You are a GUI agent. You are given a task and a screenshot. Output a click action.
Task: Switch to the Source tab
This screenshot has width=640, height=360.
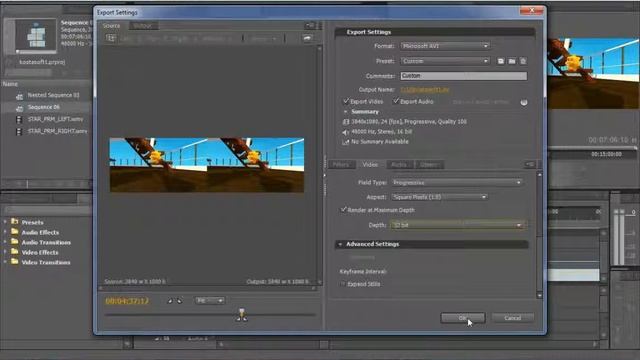click(x=111, y=26)
